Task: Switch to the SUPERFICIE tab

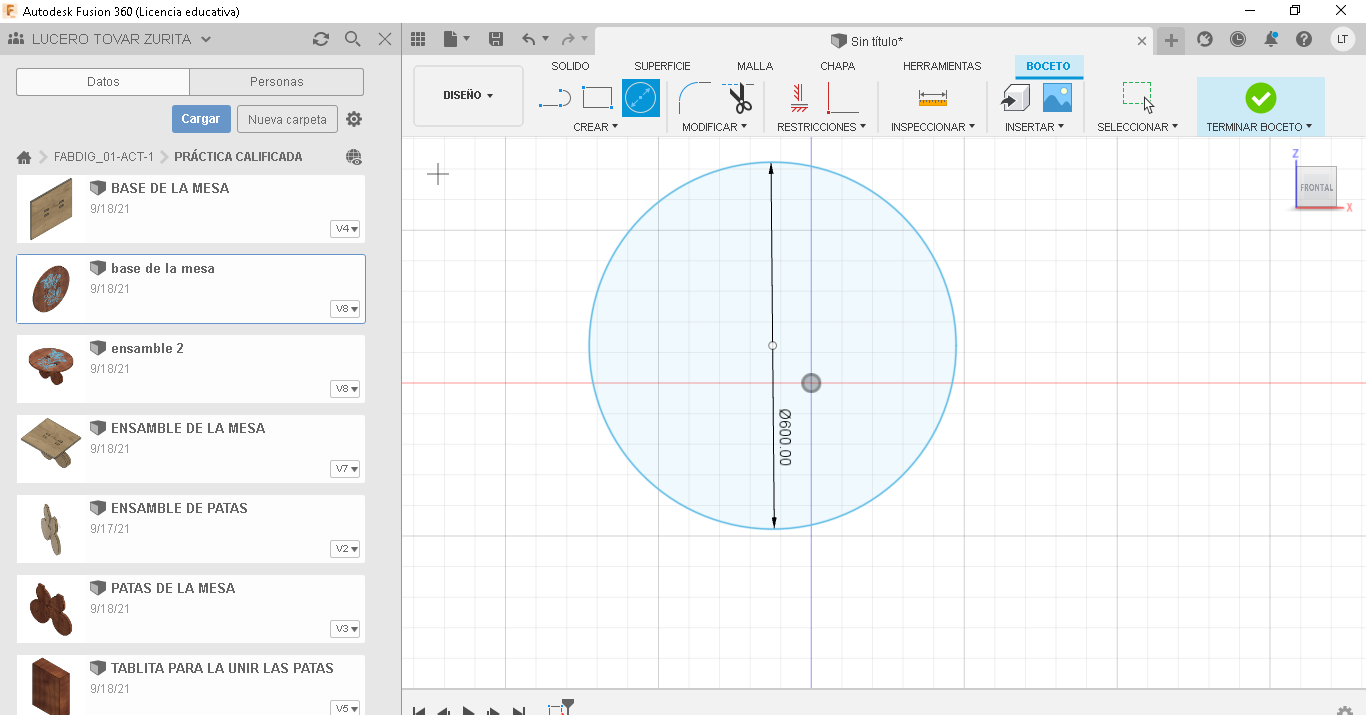Action: point(662,66)
